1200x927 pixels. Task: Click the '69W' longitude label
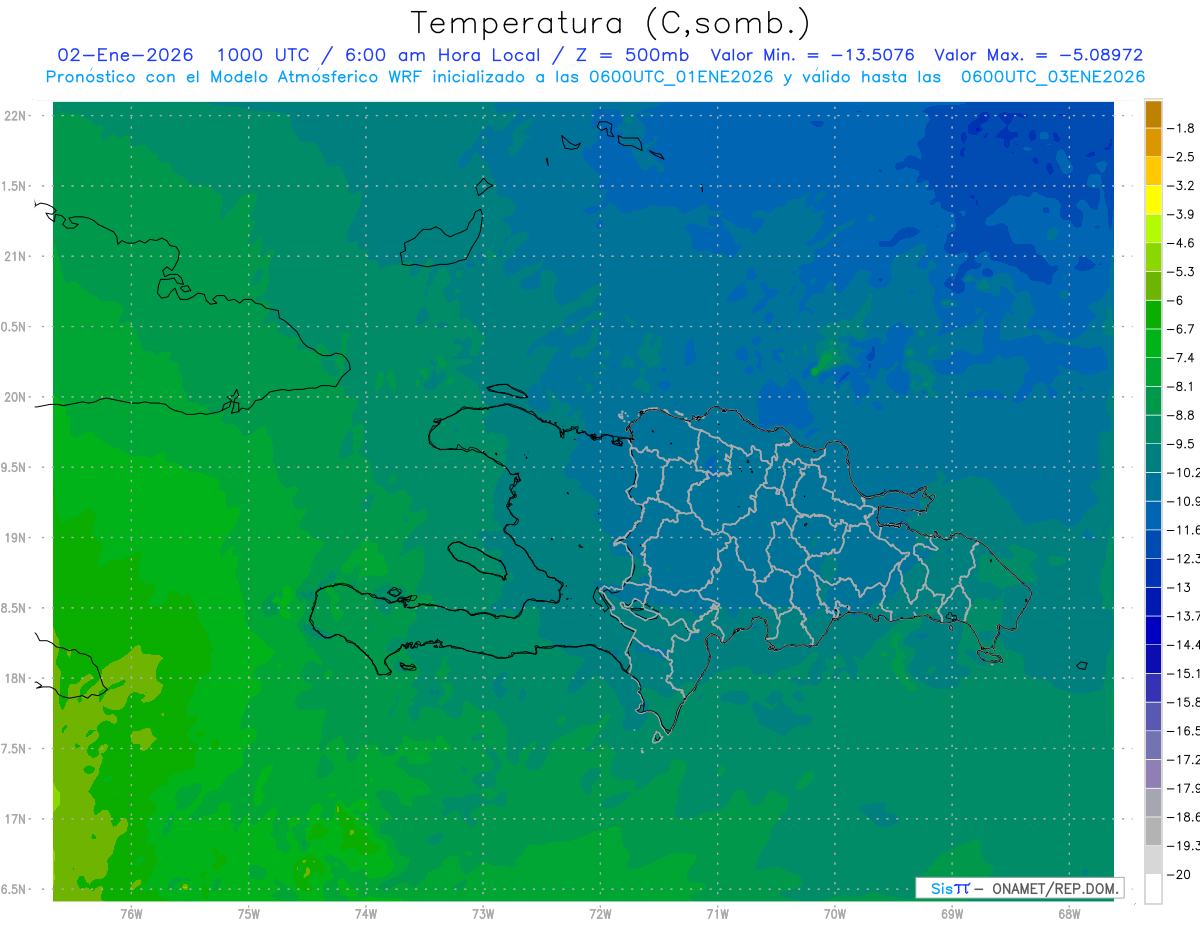pos(952,913)
